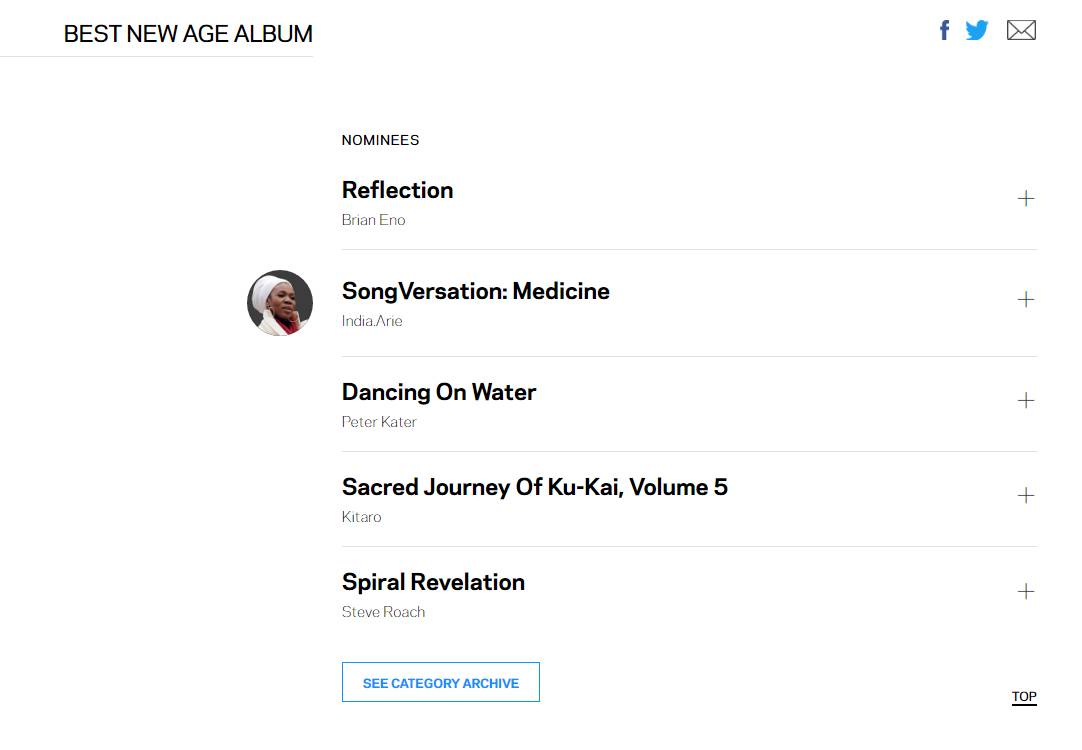Open the See Category Archive button
Viewport: 1082px width, 750px height.
click(x=441, y=683)
